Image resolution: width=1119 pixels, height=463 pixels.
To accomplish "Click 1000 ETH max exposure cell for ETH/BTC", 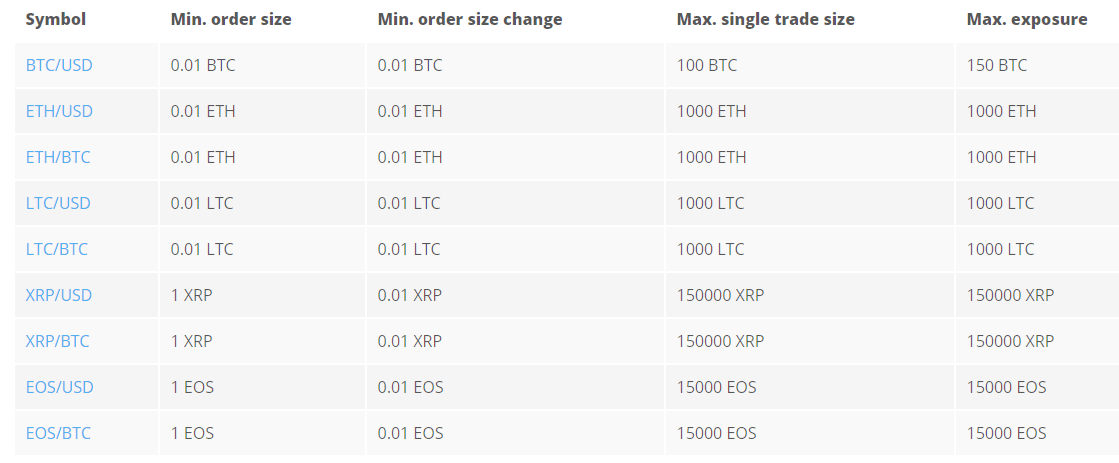I will coord(1001,157).
